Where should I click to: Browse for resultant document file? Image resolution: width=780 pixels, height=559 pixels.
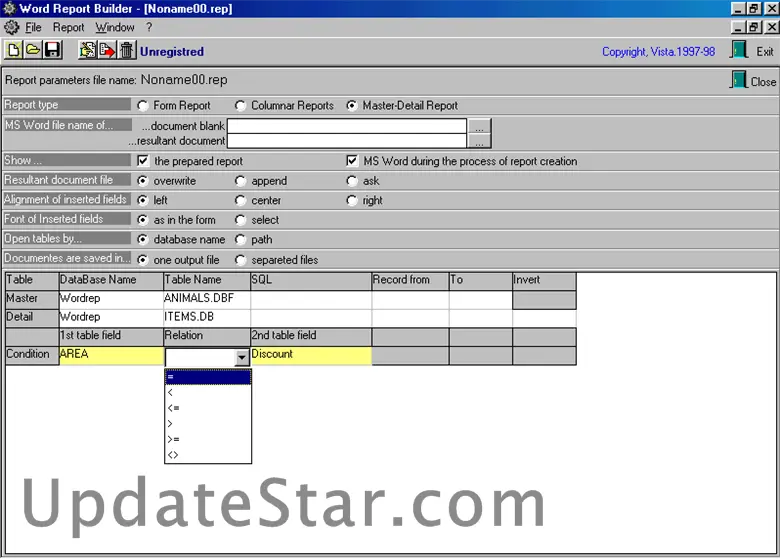[479, 141]
